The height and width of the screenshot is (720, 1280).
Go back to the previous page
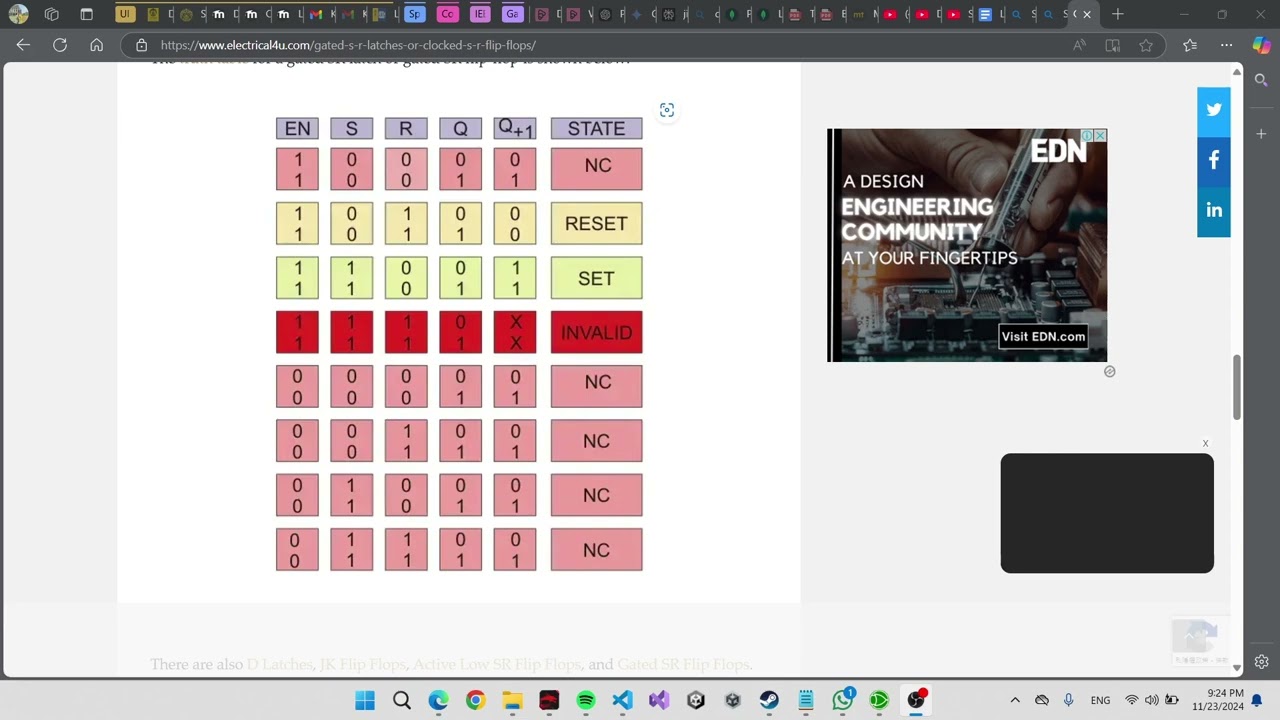(x=23, y=45)
